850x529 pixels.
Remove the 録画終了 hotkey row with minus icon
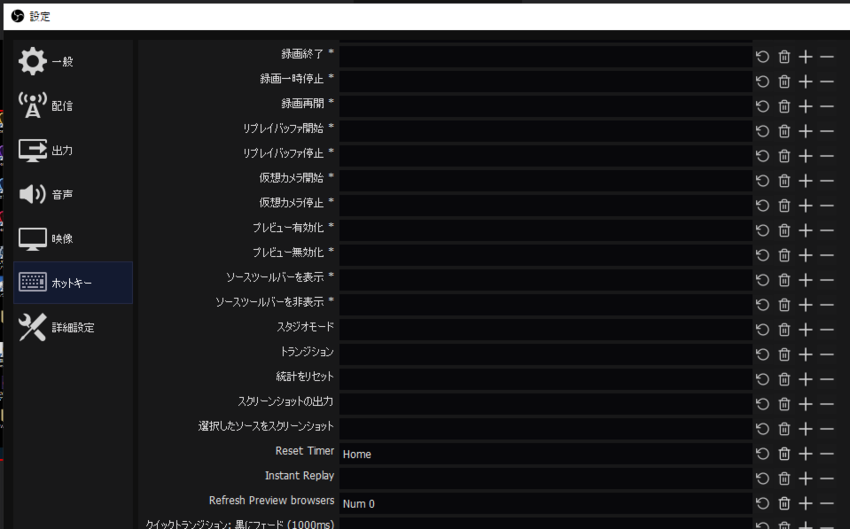tap(827, 56)
